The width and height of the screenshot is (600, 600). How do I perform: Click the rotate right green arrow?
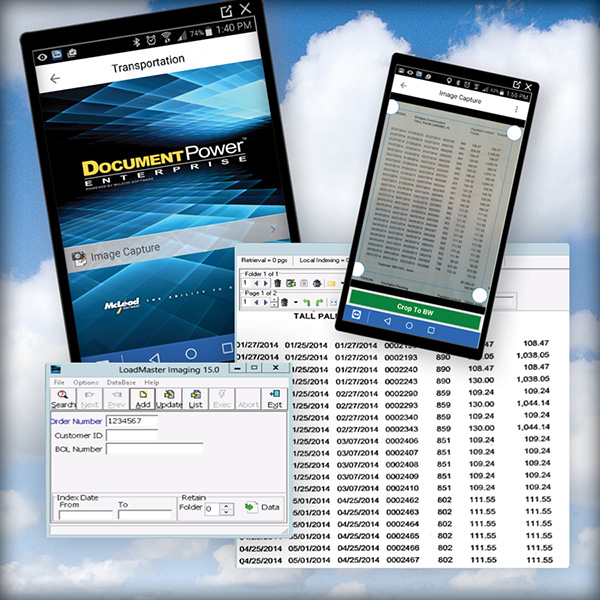320,302
